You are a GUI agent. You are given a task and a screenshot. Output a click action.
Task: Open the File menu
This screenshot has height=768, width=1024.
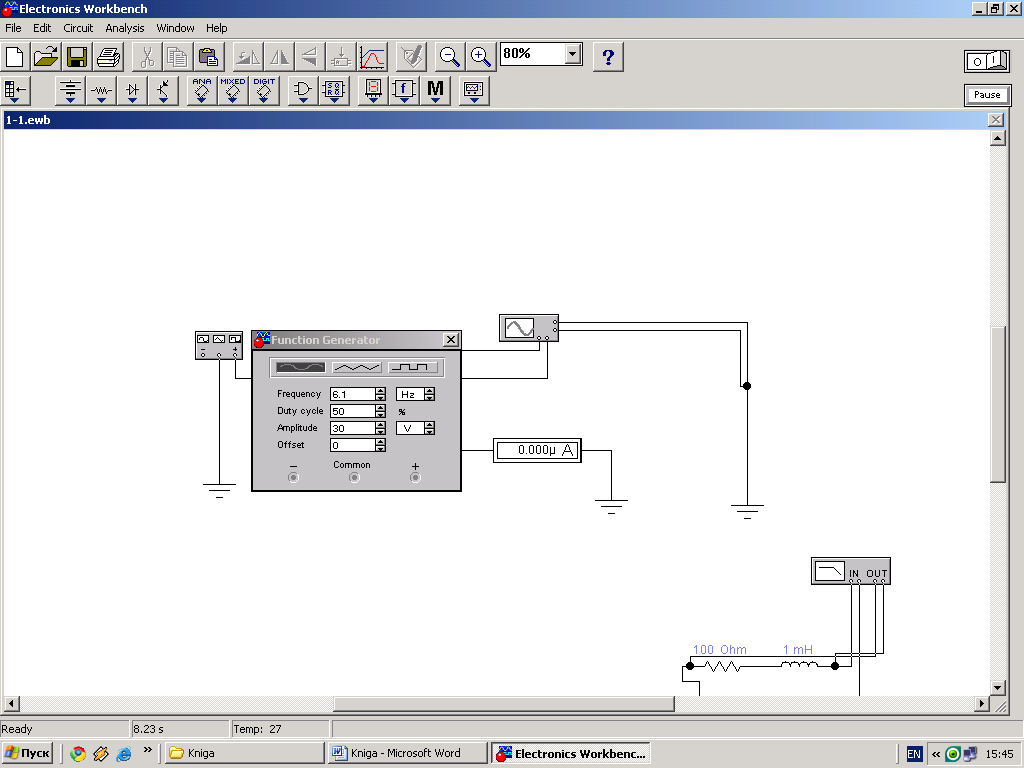13,28
